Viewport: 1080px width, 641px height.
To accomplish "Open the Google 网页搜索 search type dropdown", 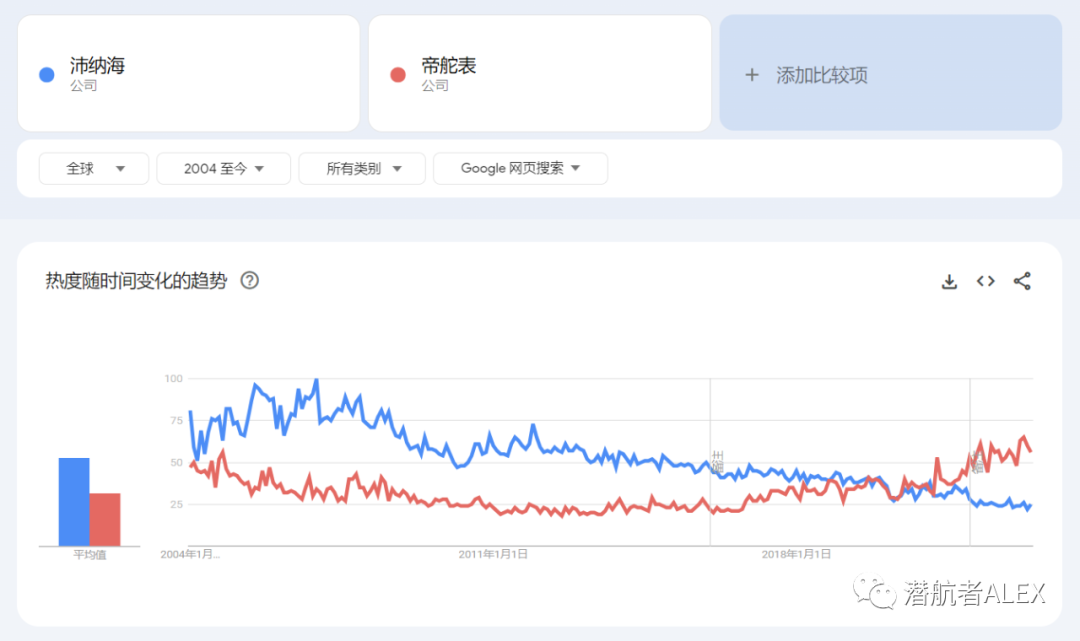I will [520, 169].
